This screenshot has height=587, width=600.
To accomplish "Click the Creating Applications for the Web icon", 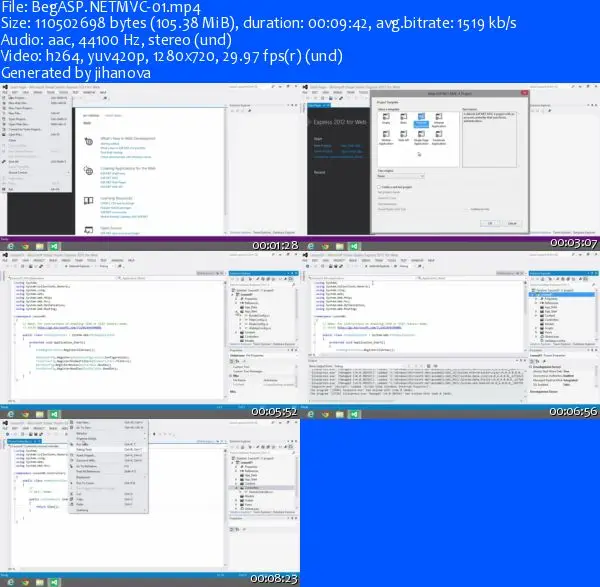I will click(89, 171).
